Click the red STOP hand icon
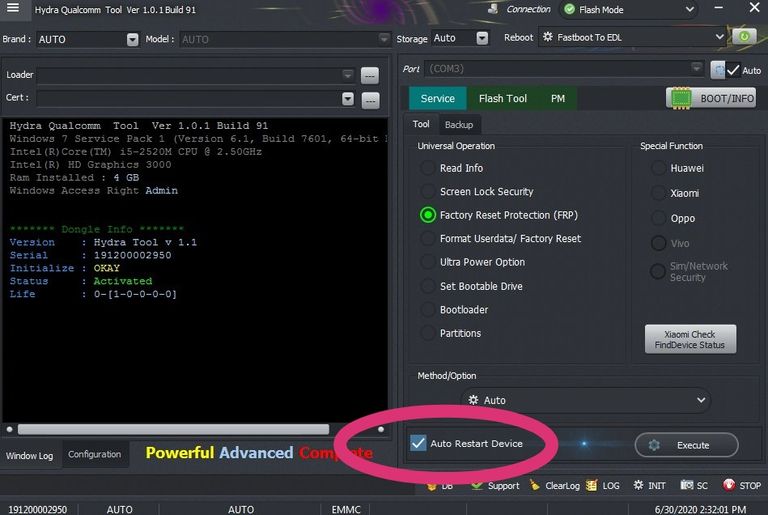Image resolution: width=768 pixels, height=515 pixels. click(x=728, y=485)
